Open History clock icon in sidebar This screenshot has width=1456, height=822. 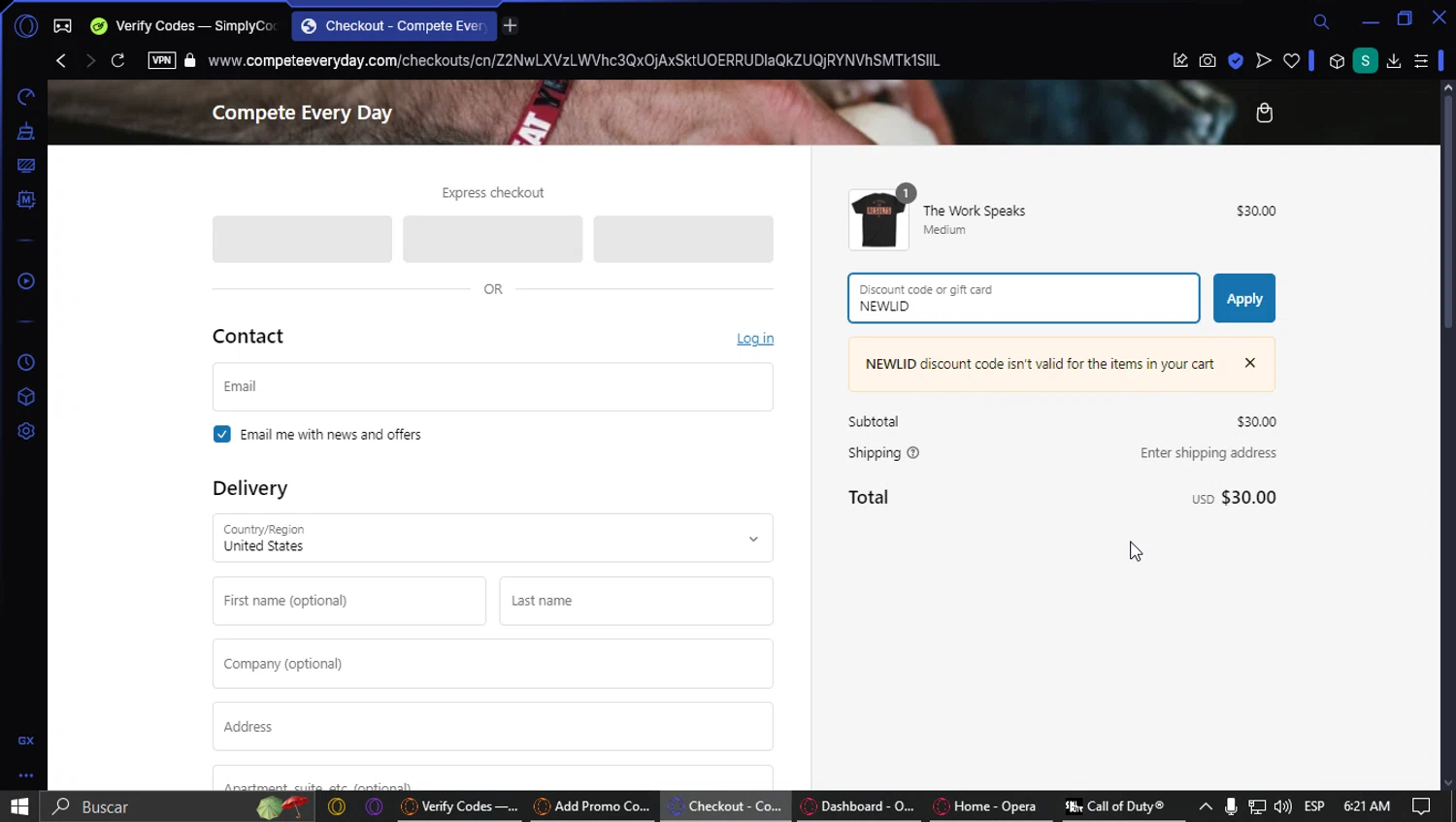[26, 363]
